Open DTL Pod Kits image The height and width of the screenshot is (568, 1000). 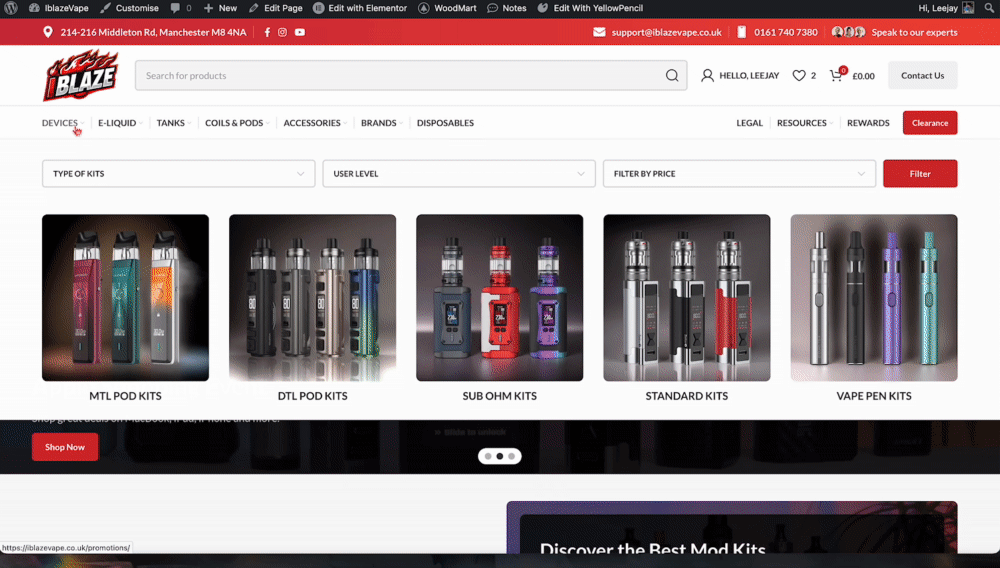tap(312, 298)
